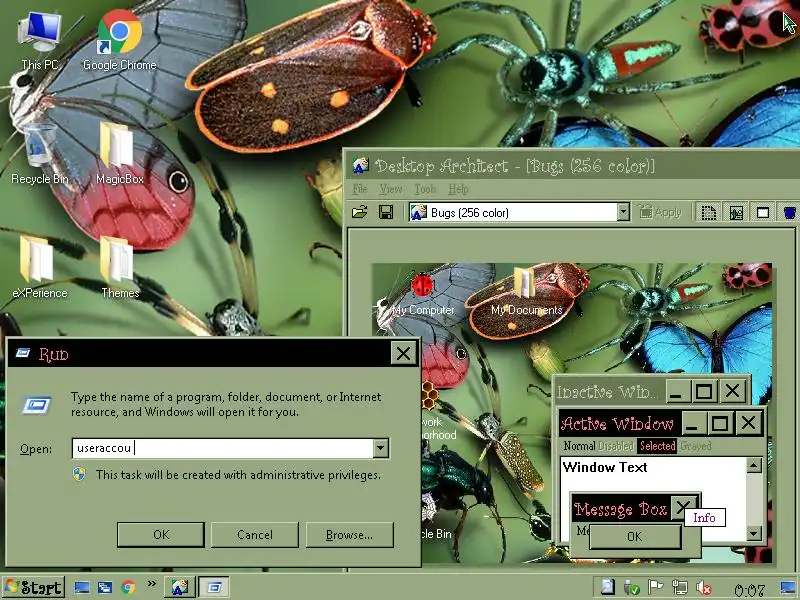The width and height of the screenshot is (800, 600).
Task: Click the scroll down arrow in Active Window preview
Action: pos(754,534)
